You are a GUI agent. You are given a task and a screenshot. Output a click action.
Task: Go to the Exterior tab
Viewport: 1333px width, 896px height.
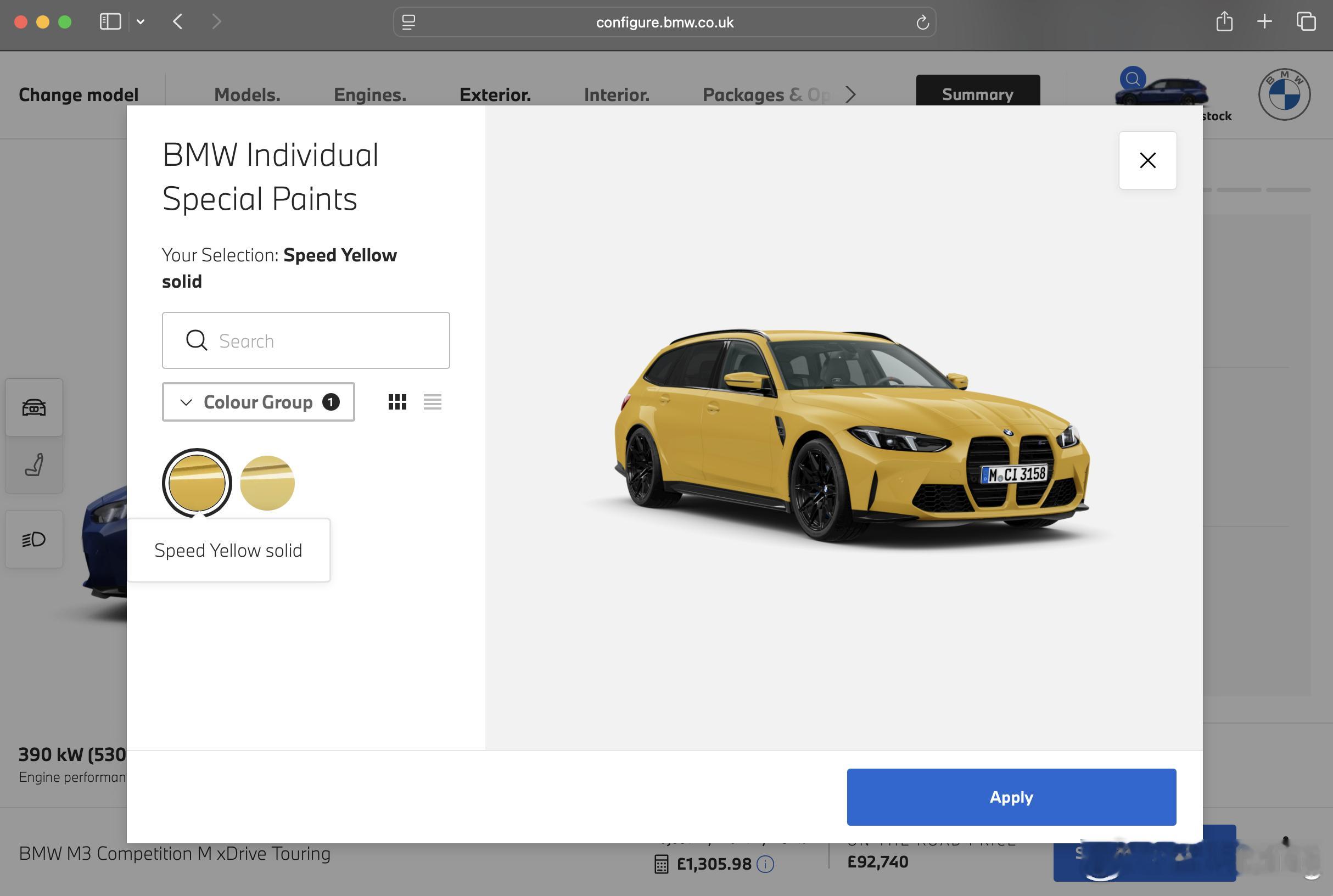click(x=495, y=94)
